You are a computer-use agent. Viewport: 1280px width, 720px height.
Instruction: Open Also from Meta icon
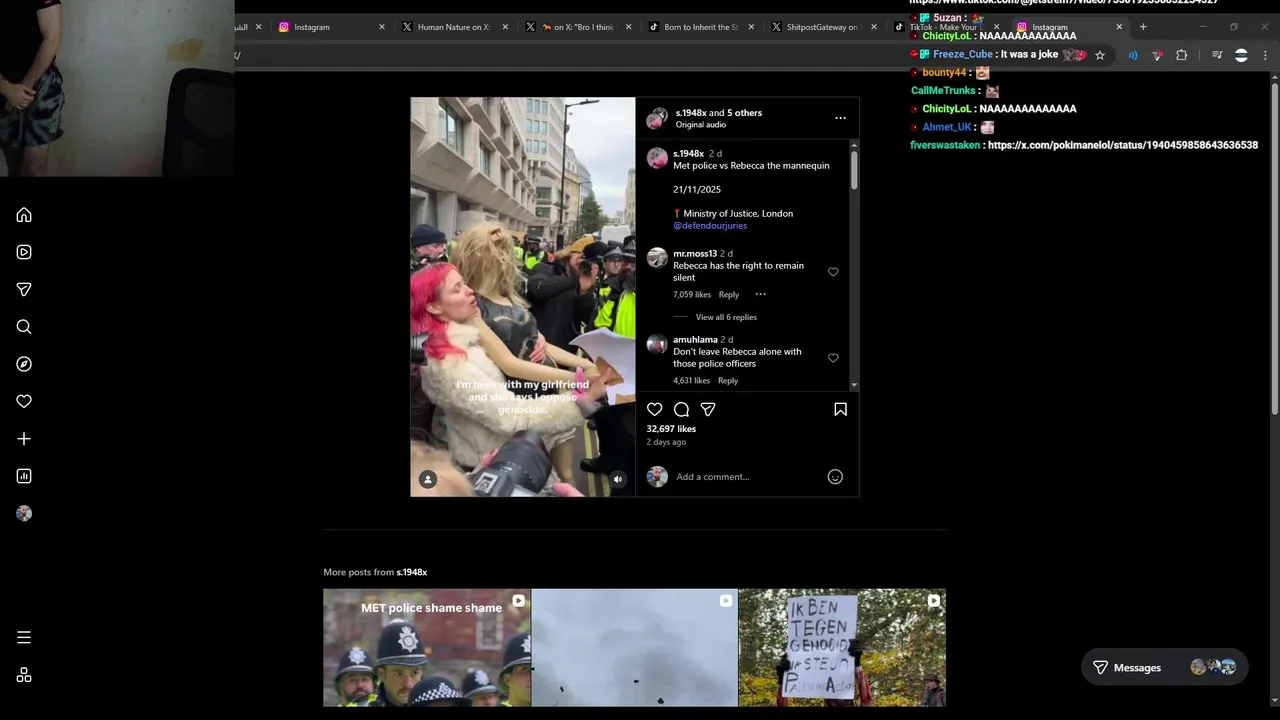click(x=24, y=675)
